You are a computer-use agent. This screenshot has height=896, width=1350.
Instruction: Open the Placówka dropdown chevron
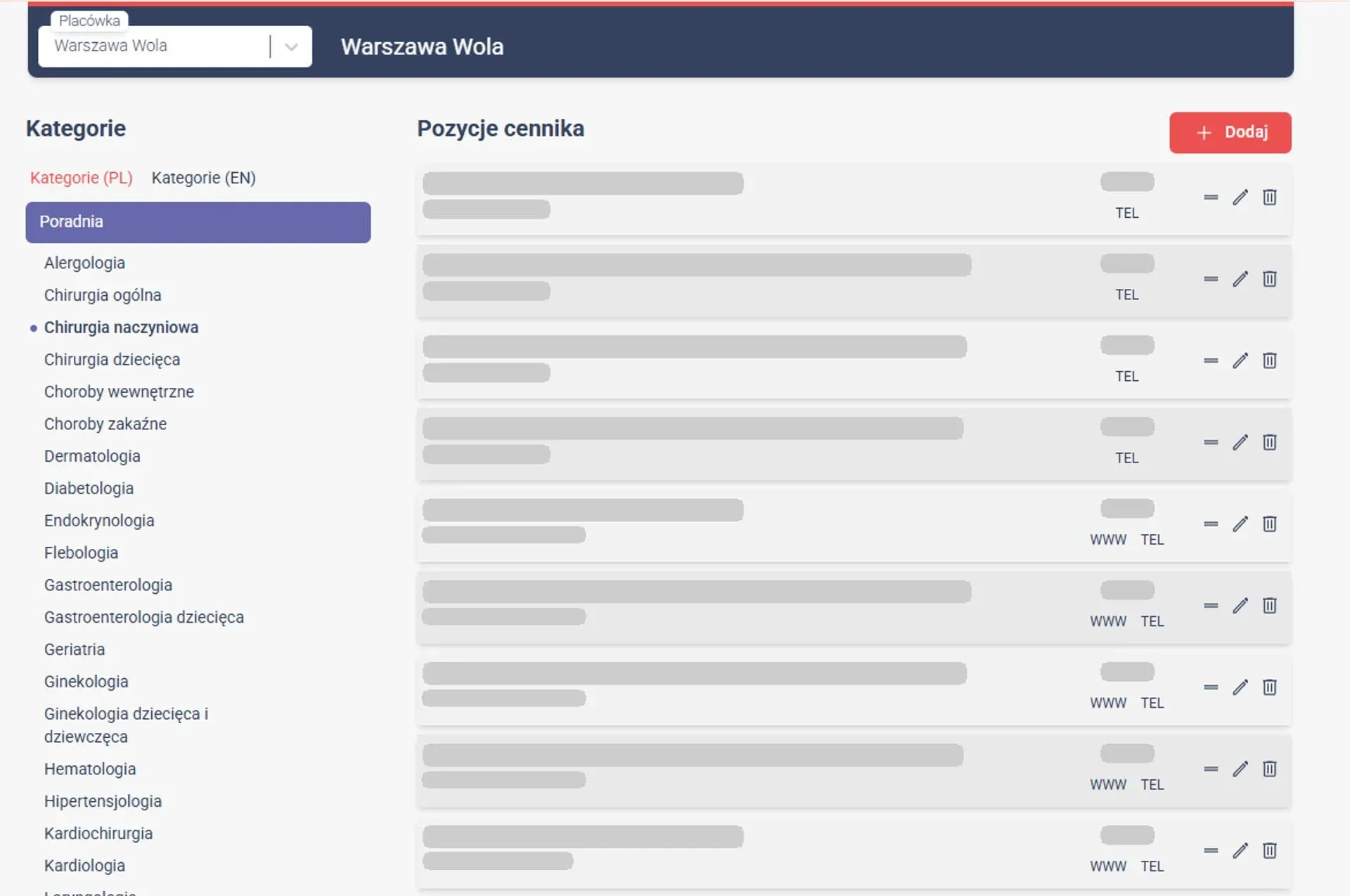pos(291,47)
